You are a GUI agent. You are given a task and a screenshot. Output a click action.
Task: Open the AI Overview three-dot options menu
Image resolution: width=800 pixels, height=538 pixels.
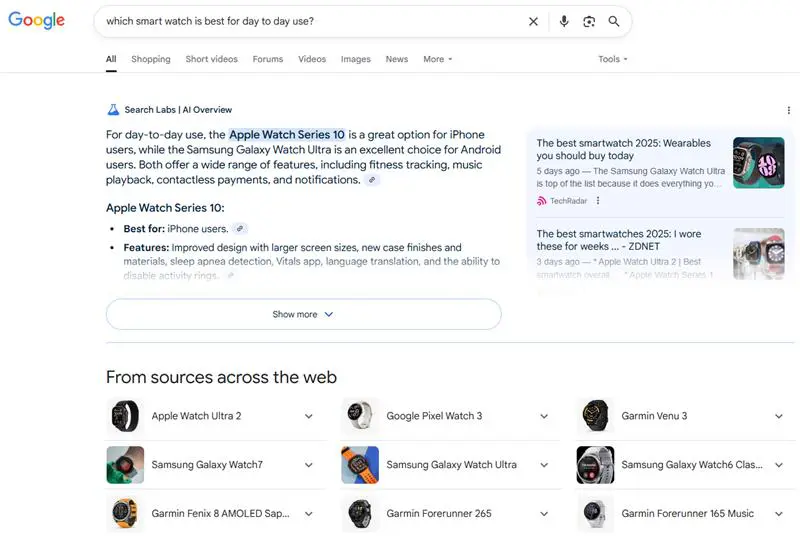click(789, 110)
